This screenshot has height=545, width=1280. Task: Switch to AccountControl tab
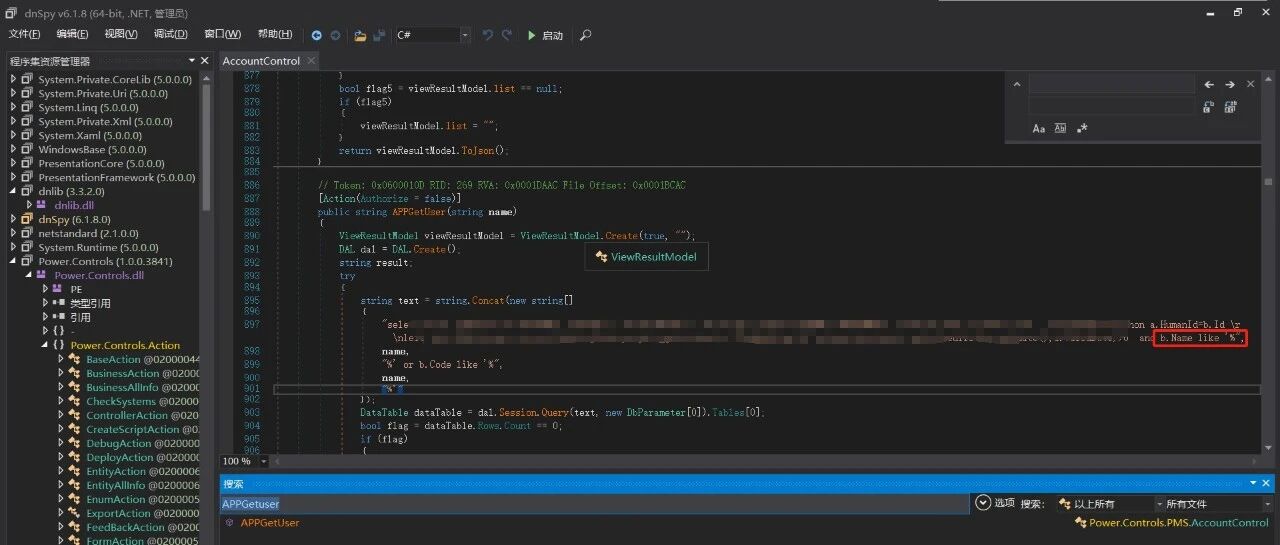[x=261, y=61]
